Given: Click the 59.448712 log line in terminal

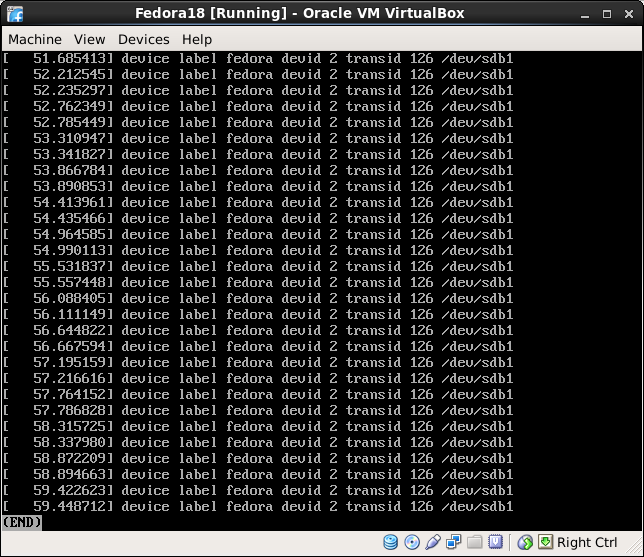Looking at the screenshot, I should [x=260, y=506].
